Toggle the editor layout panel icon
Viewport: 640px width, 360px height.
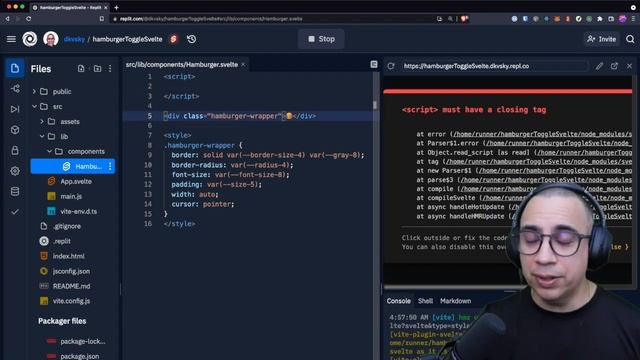pyautogui.click(x=374, y=64)
